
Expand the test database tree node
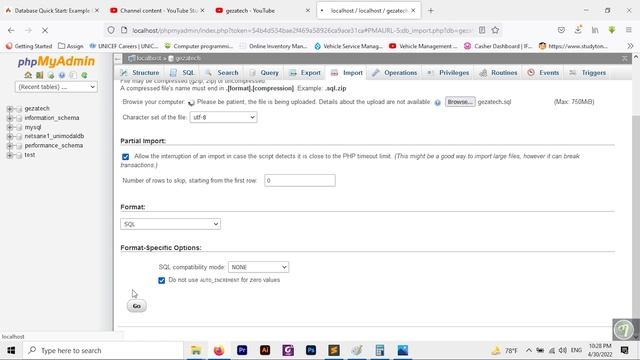(x=9, y=155)
